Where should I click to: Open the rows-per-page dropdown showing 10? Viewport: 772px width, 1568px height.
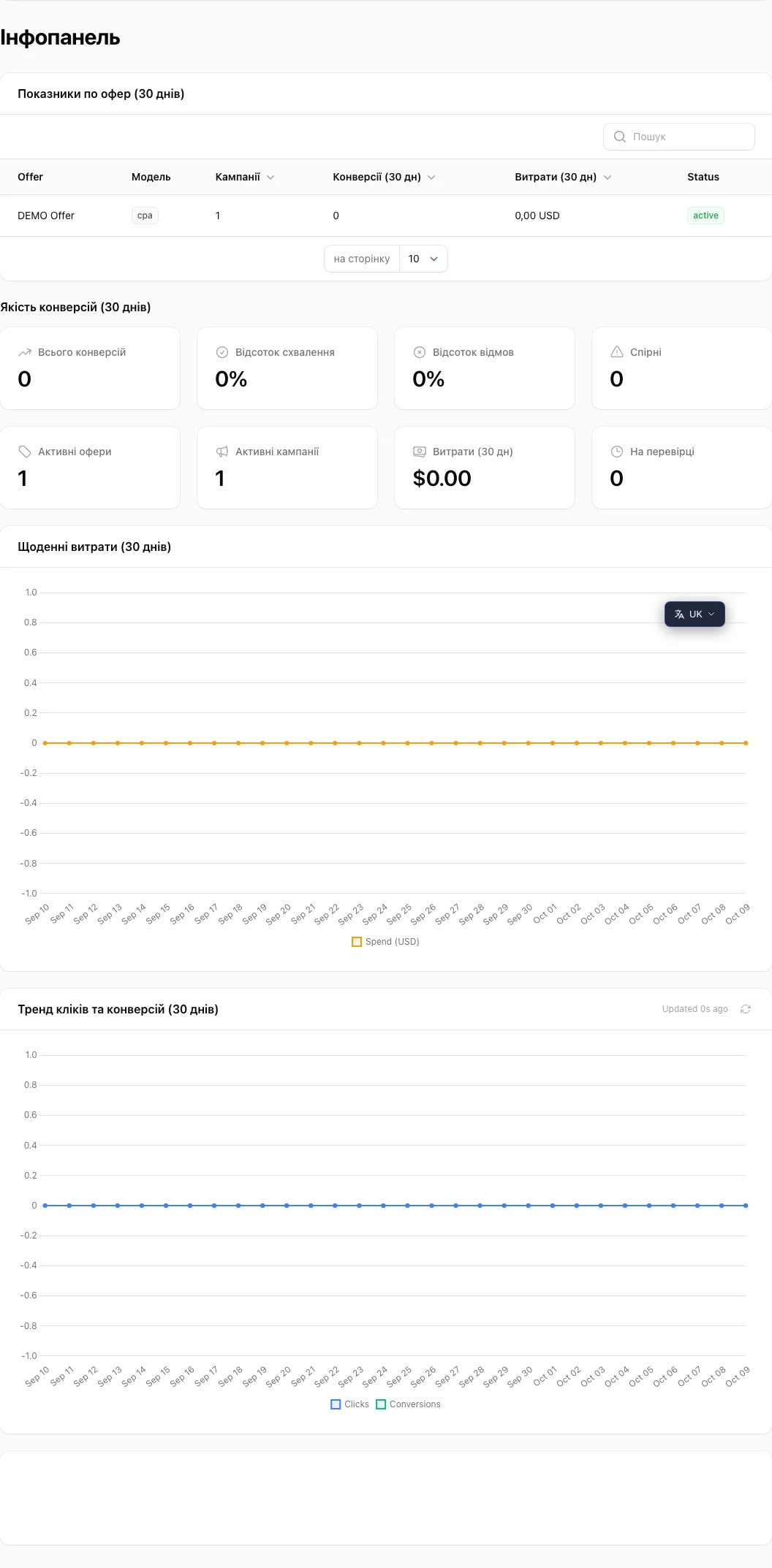(x=423, y=259)
